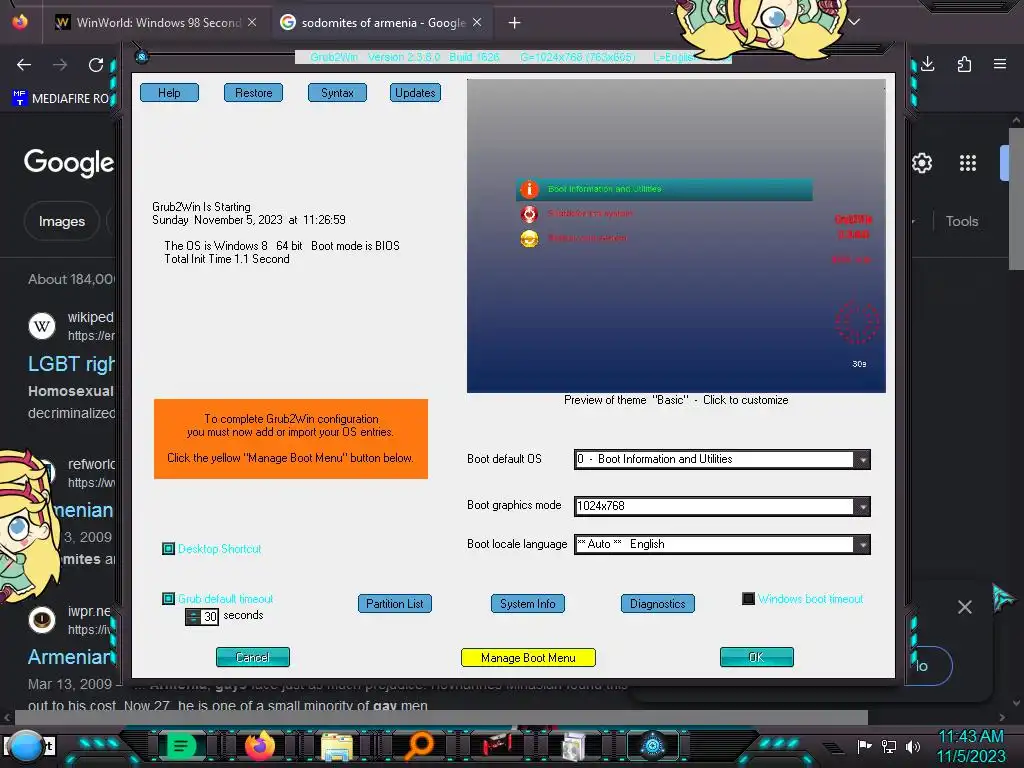Viewport: 1024px width, 768px height.
Task: Open the Grub2Win taskbar icon
Action: [x=652, y=746]
